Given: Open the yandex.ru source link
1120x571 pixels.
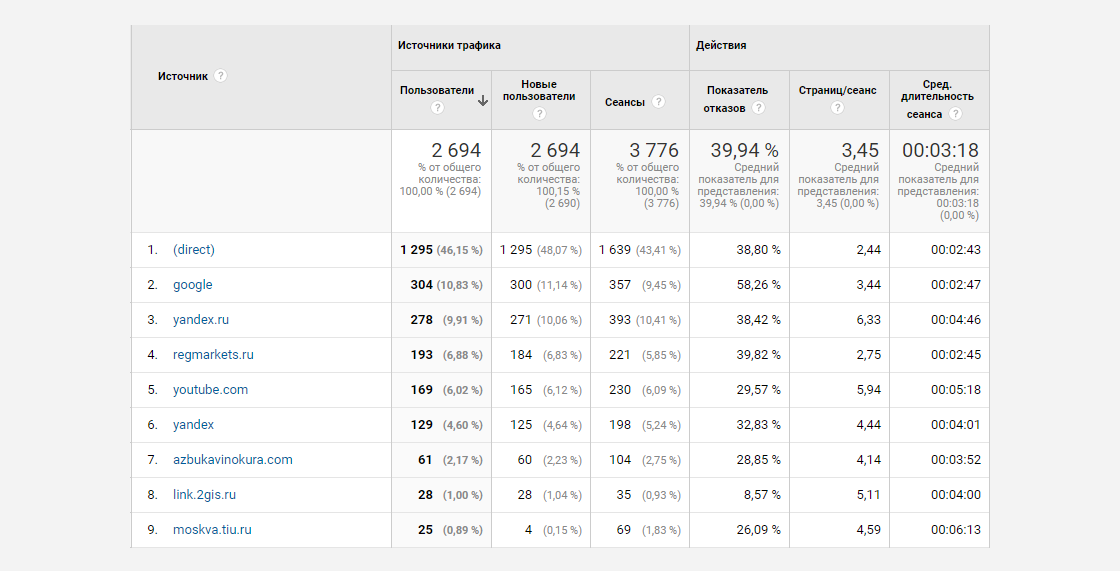Looking at the screenshot, I should click(201, 319).
